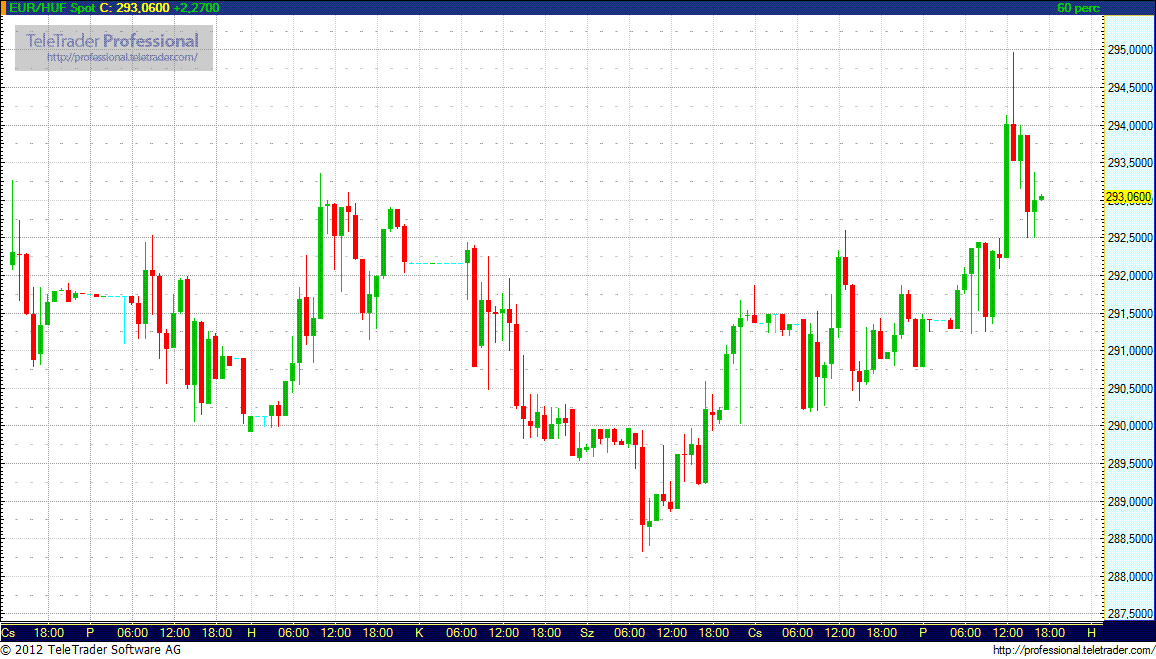Screen dimensions: 1156x659
Task: Click the 291,5000 price axis label
Action: pyautogui.click(x=1129, y=313)
